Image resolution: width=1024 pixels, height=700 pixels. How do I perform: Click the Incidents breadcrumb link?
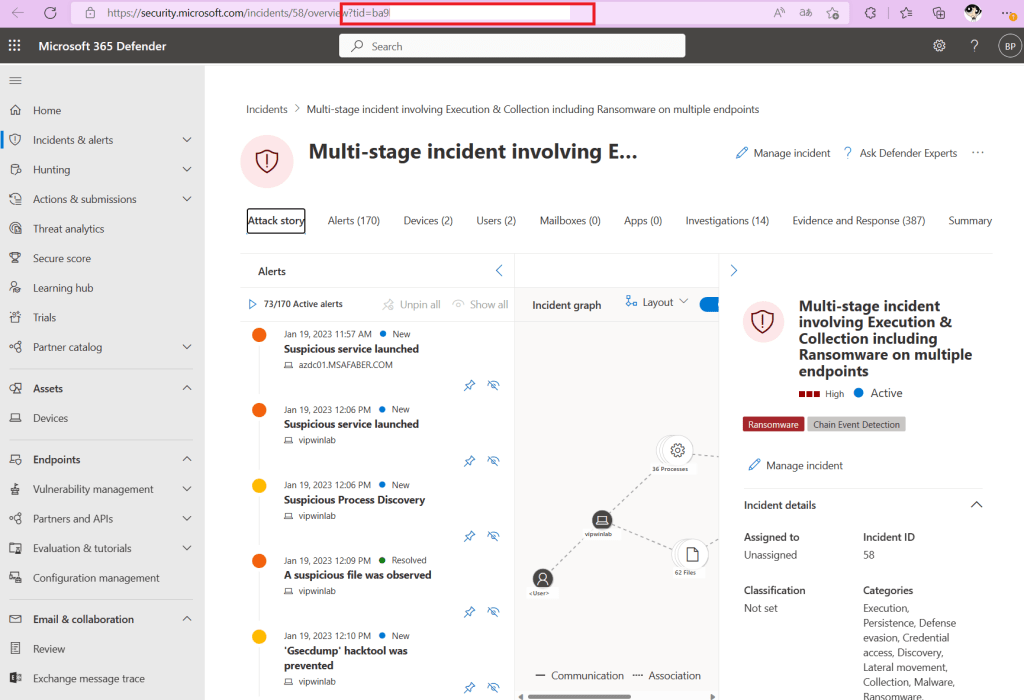click(x=266, y=109)
